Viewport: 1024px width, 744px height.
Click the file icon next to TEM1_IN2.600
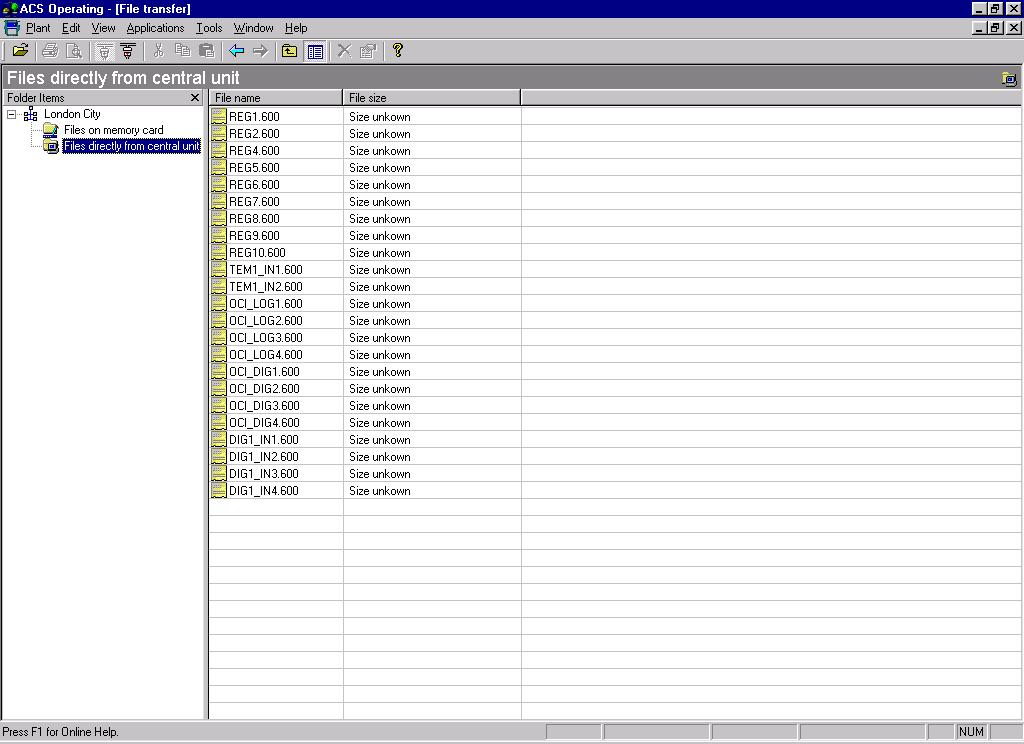[219, 287]
